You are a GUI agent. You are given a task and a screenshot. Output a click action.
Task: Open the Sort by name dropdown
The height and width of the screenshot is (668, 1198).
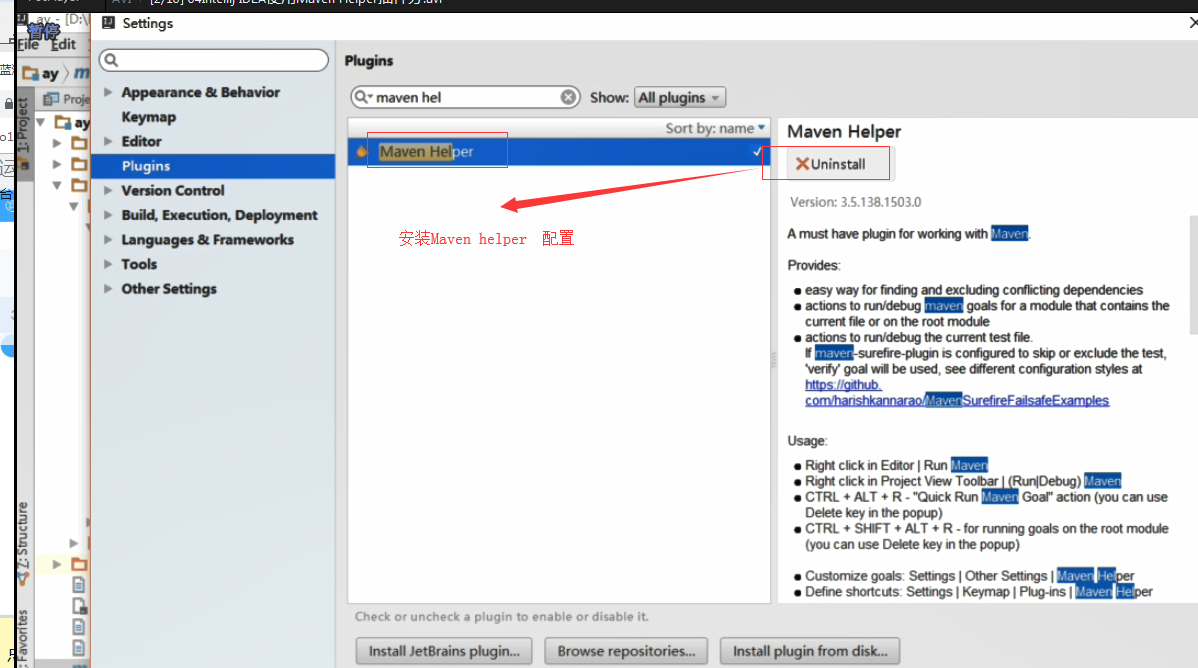[714, 128]
